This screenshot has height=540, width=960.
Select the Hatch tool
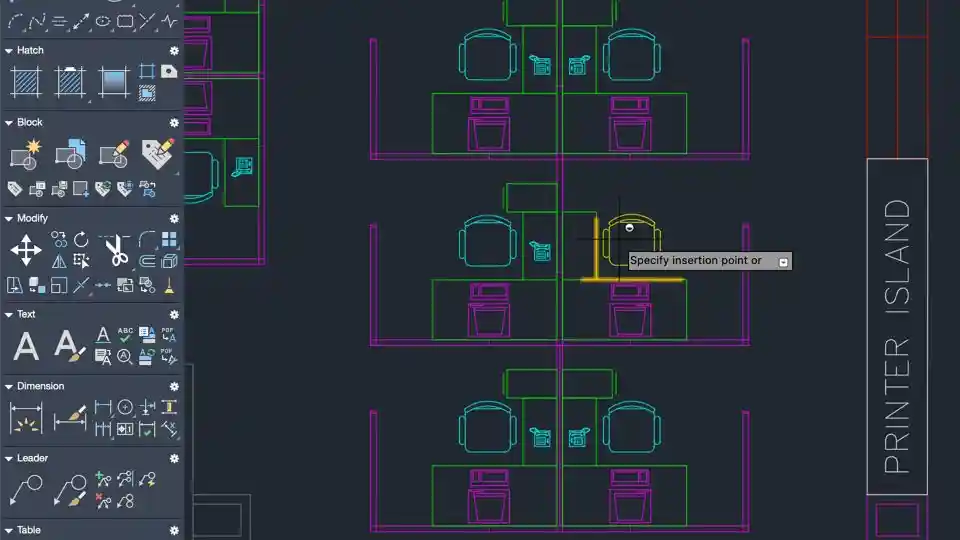coord(26,82)
